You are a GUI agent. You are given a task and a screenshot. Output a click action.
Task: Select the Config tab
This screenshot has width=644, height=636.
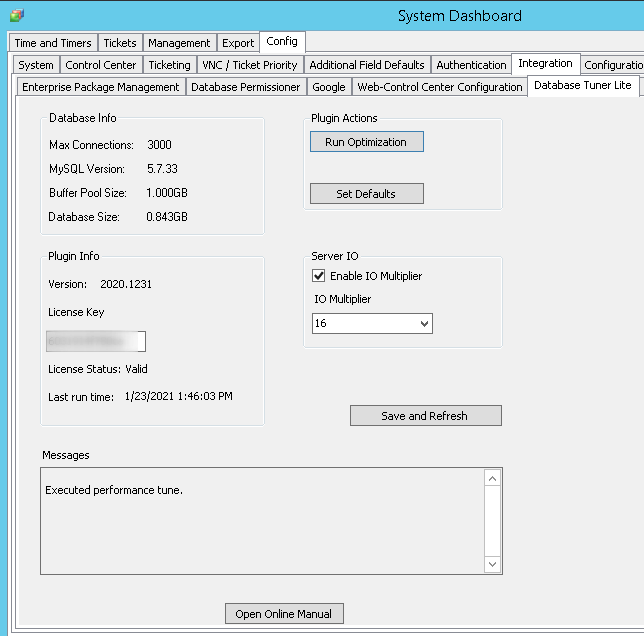[x=282, y=41]
